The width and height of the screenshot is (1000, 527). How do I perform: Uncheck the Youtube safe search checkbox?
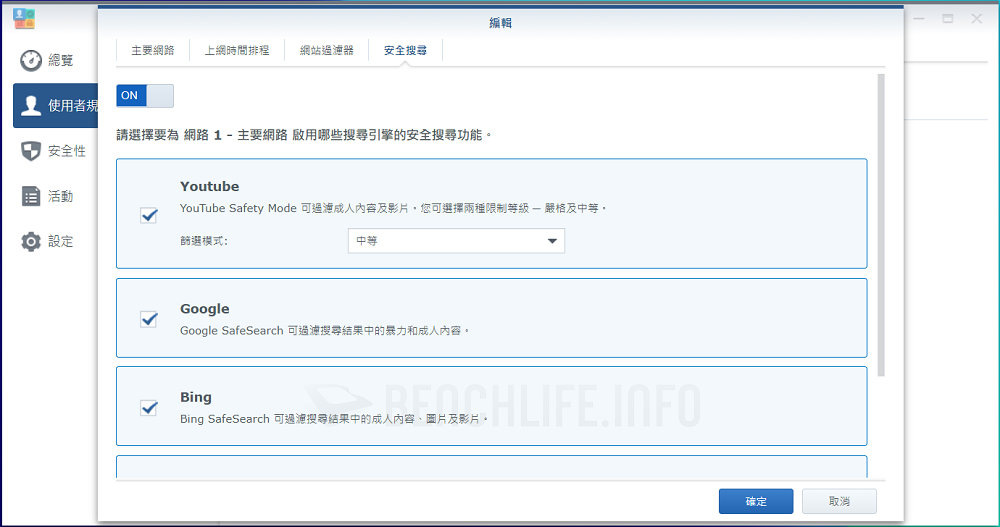click(149, 216)
